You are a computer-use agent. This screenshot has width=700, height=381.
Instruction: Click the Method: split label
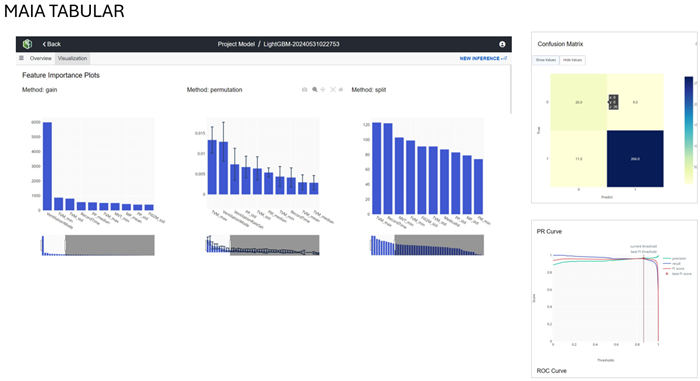[369, 90]
